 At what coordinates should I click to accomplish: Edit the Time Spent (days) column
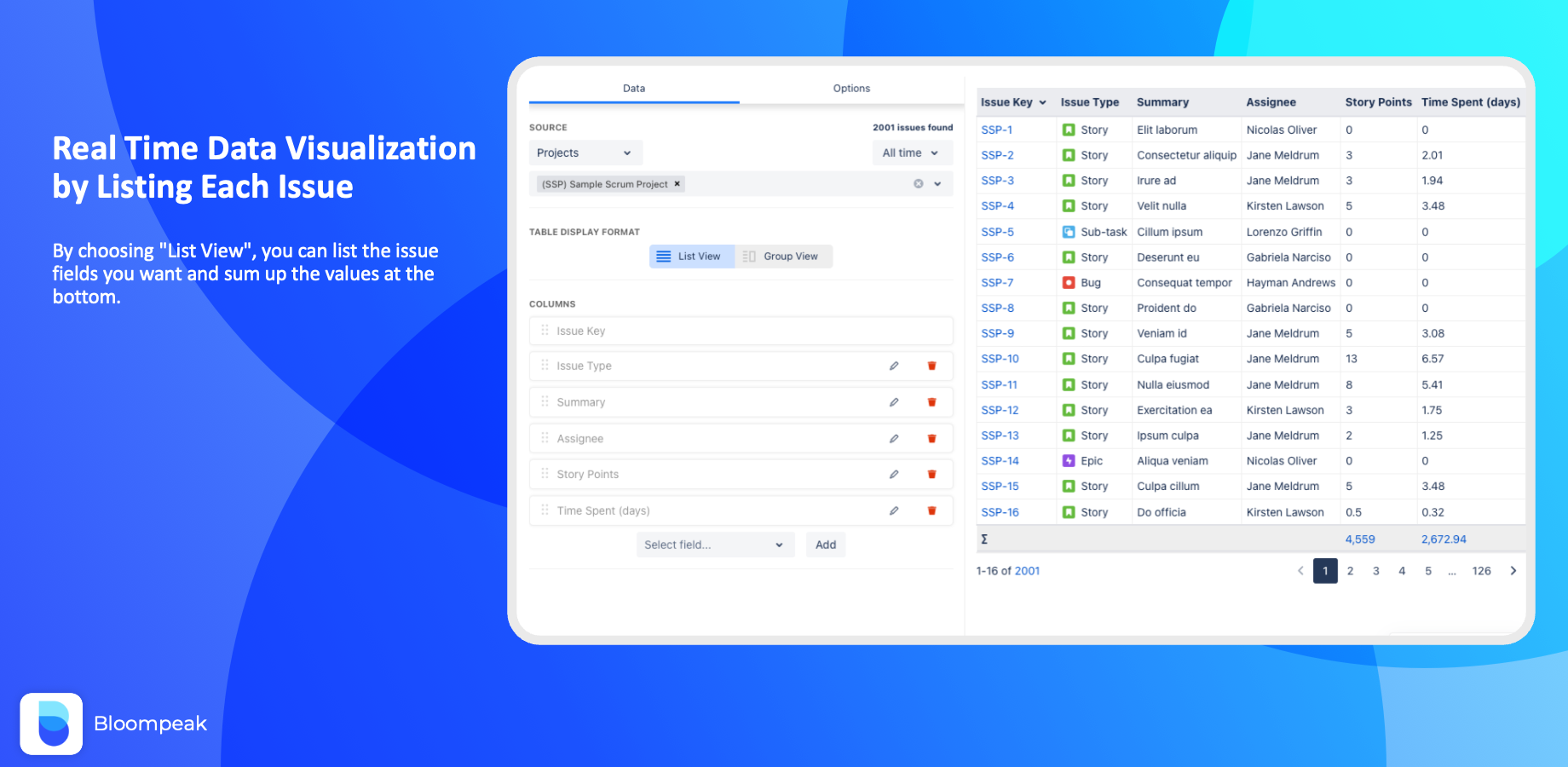[894, 511]
